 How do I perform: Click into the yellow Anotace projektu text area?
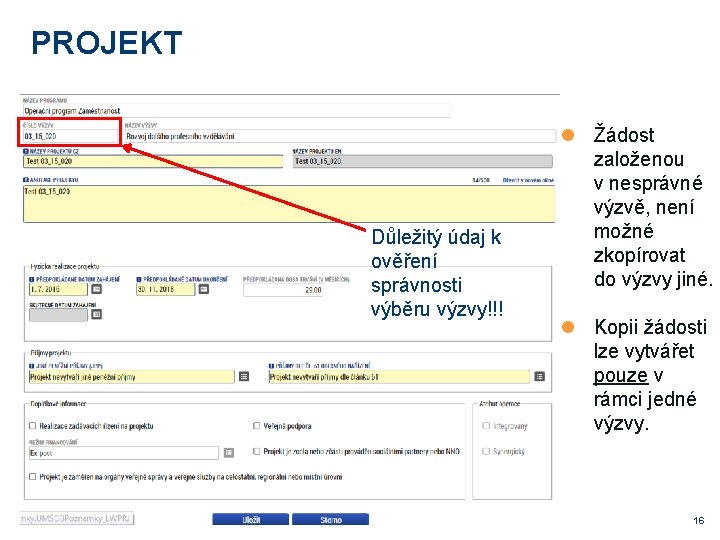click(x=289, y=204)
